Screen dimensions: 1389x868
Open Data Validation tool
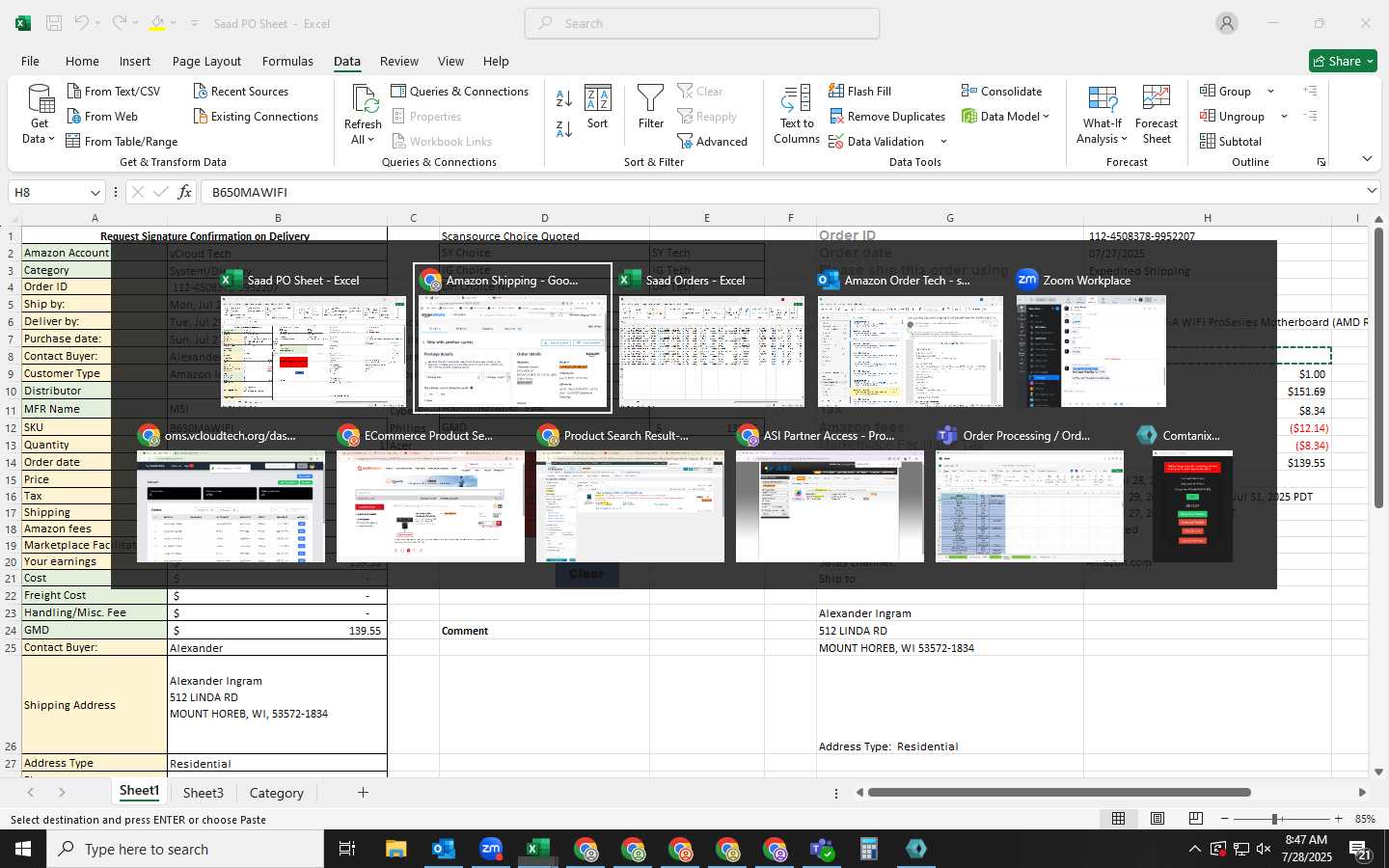(877, 142)
